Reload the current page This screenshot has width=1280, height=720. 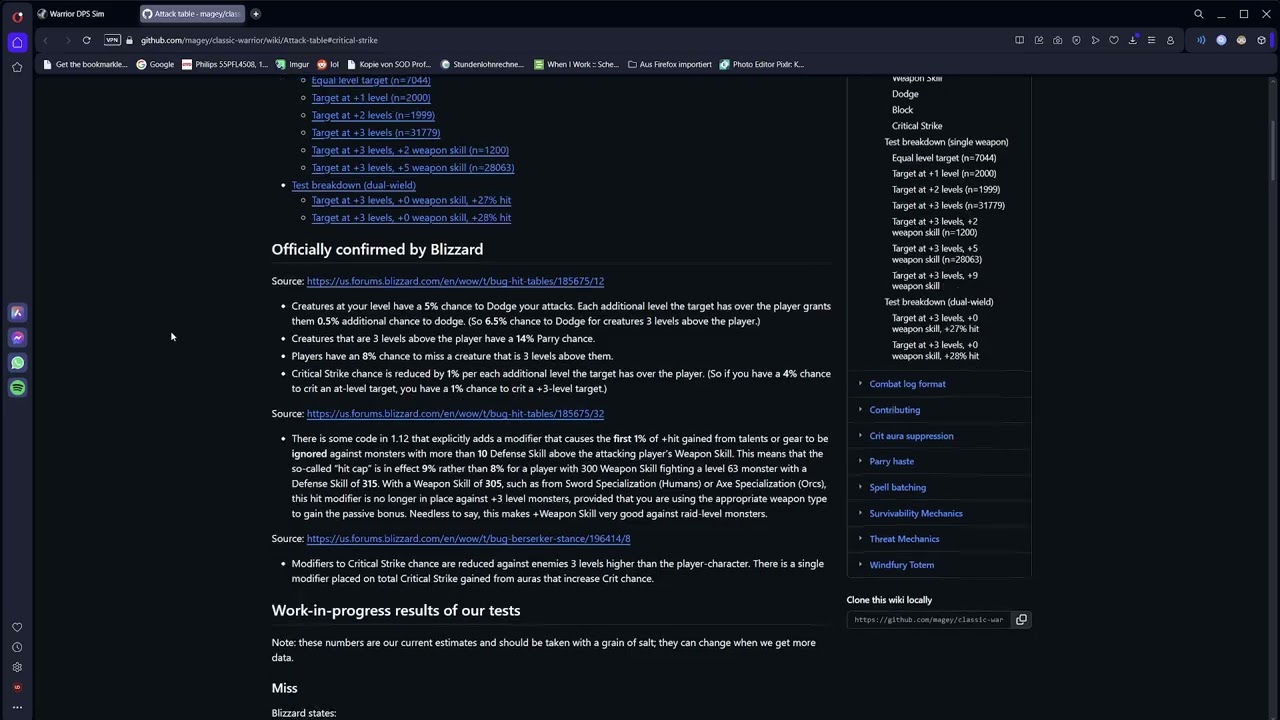click(x=87, y=40)
